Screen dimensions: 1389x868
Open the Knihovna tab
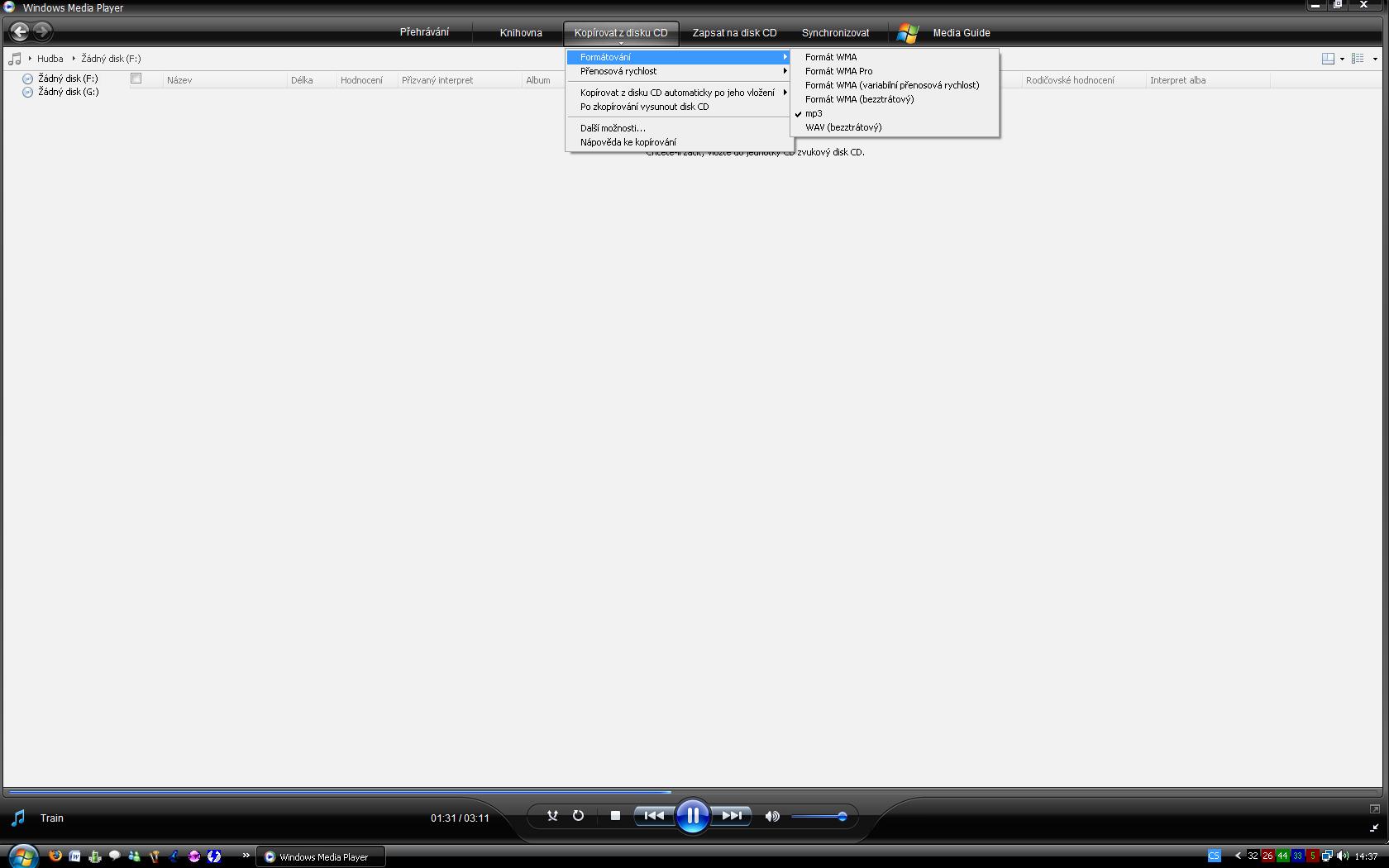521,33
